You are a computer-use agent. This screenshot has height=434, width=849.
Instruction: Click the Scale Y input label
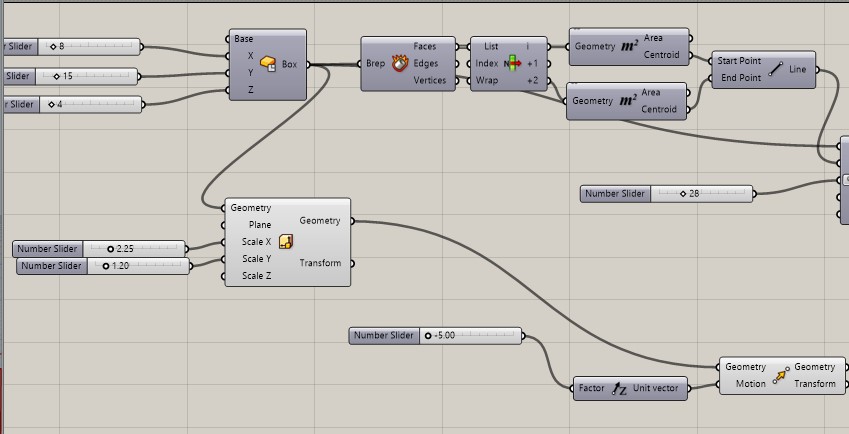point(257,259)
